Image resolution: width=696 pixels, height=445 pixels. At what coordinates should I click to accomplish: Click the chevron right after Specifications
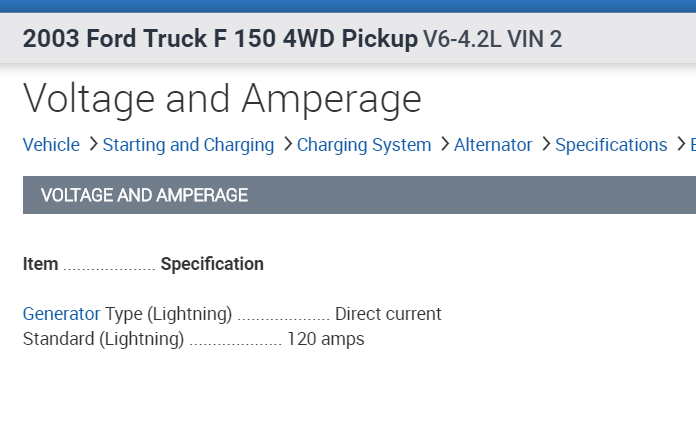pos(681,145)
